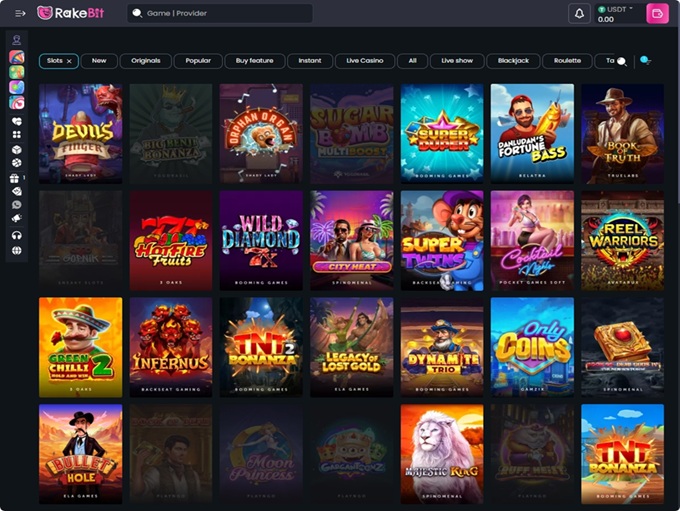The height and width of the screenshot is (511, 680).
Task: Open the Book of Truth game
Action: [x=622, y=134]
